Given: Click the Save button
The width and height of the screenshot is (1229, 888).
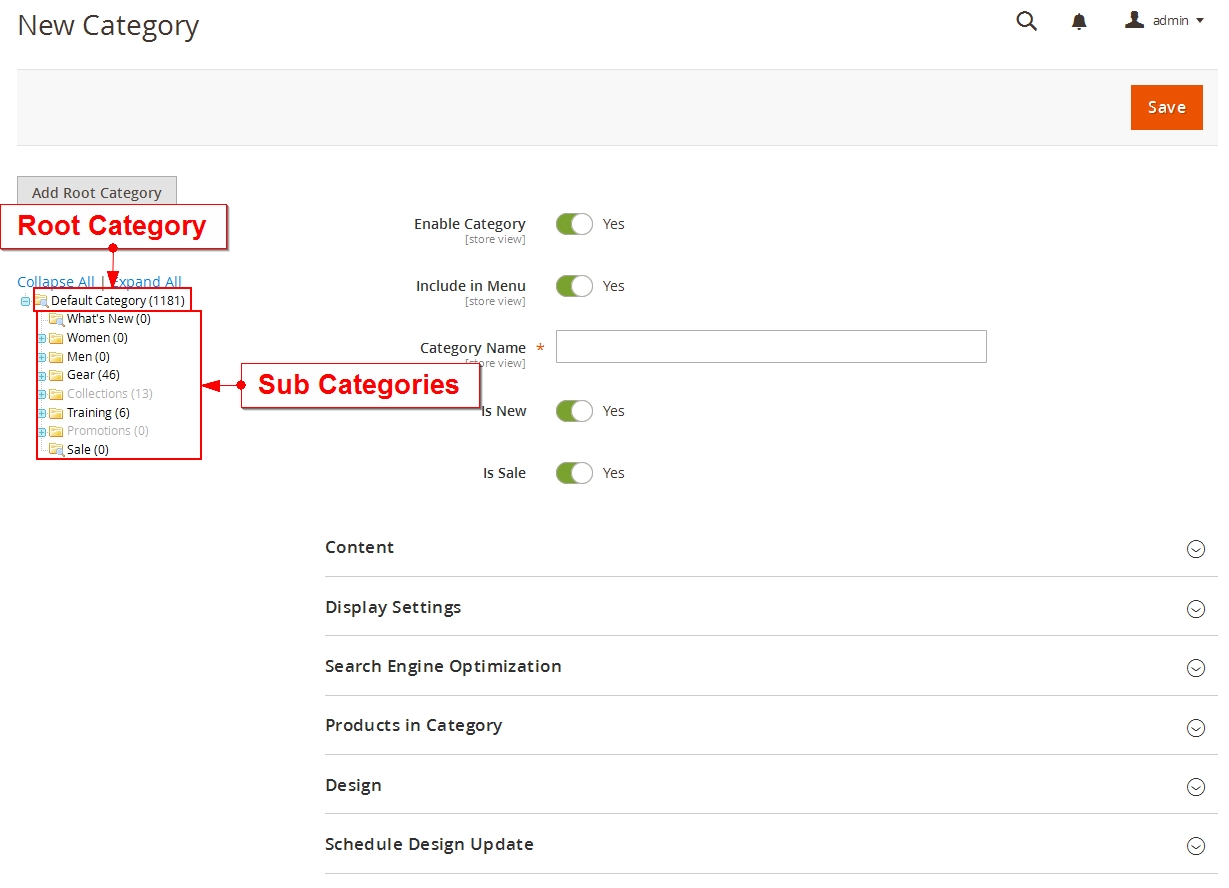Looking at the screenshot, I should pos(1166,107).
